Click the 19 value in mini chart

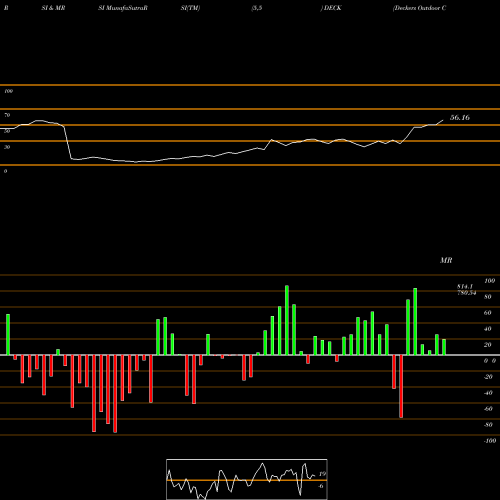click(x=322, y=474)
